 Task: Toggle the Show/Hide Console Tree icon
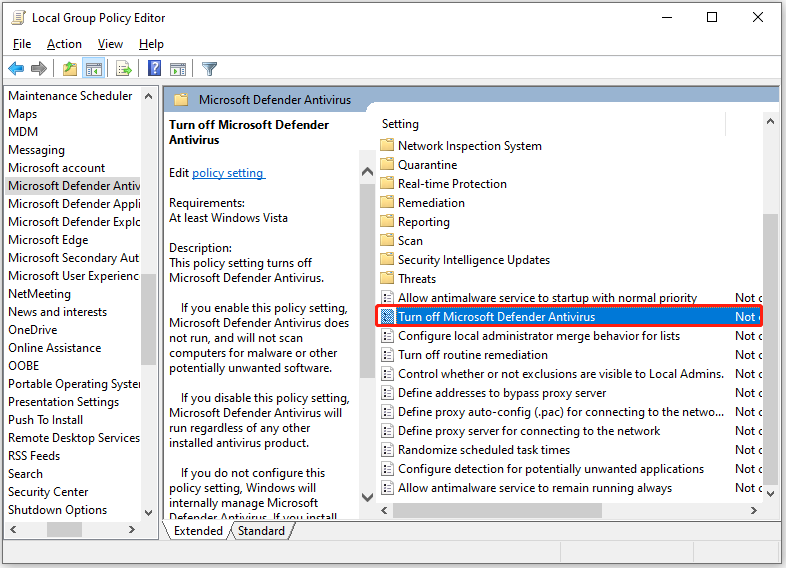[x=94, y=68]
